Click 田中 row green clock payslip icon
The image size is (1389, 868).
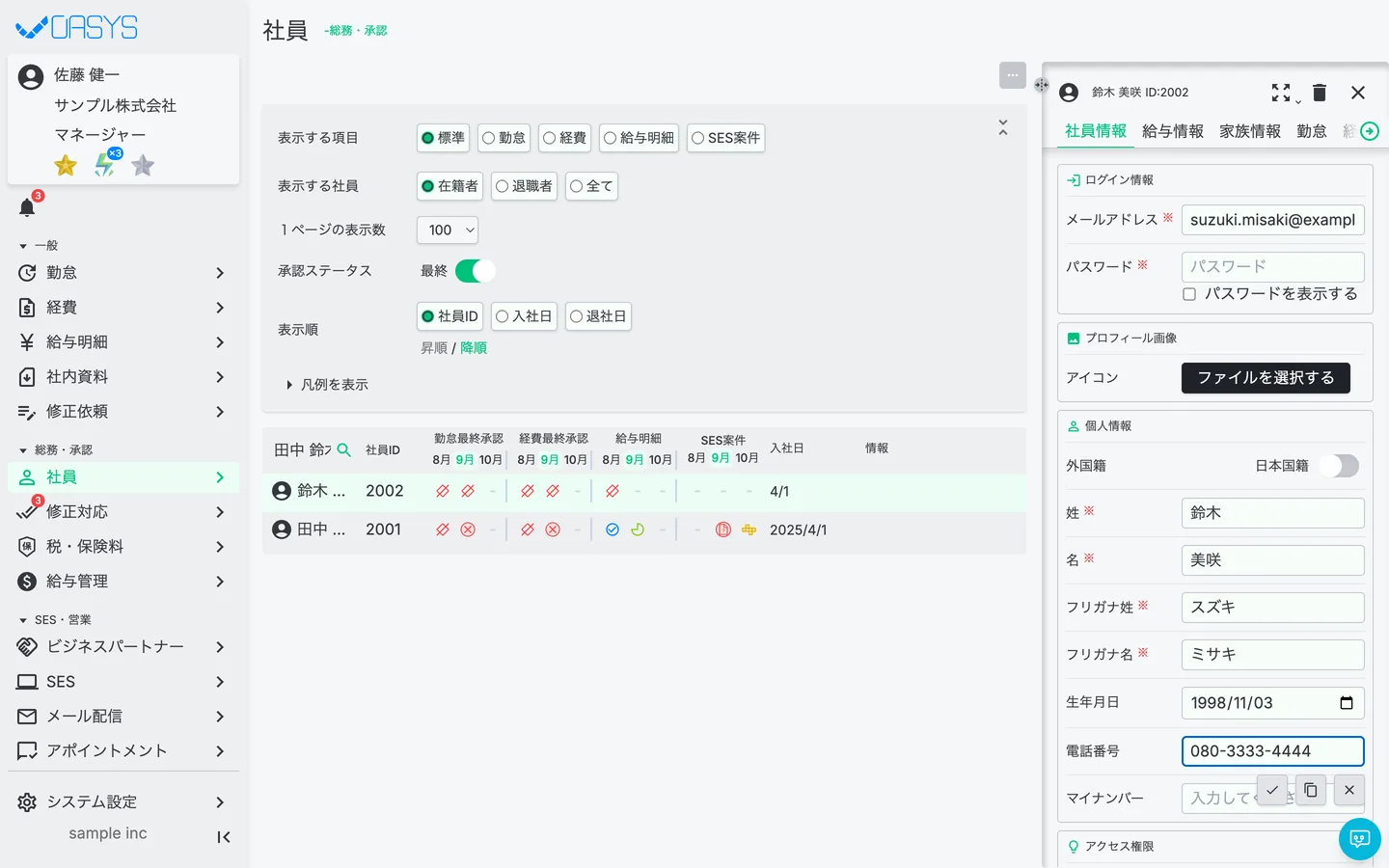[x=638, y=529]
